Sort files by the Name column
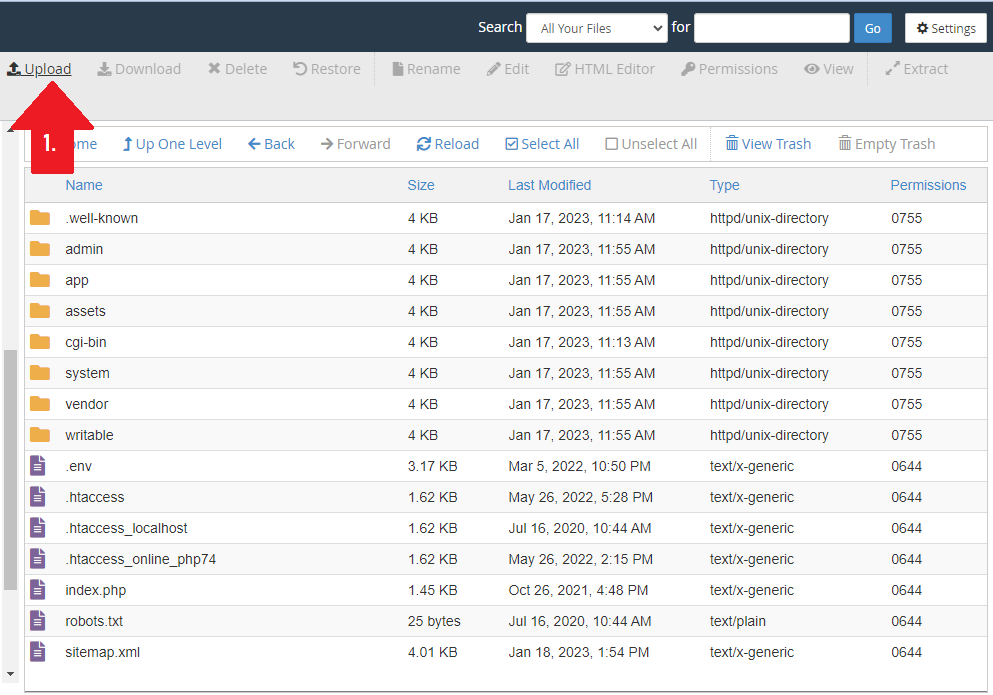 pyautogui.click(x=84, y=185)
